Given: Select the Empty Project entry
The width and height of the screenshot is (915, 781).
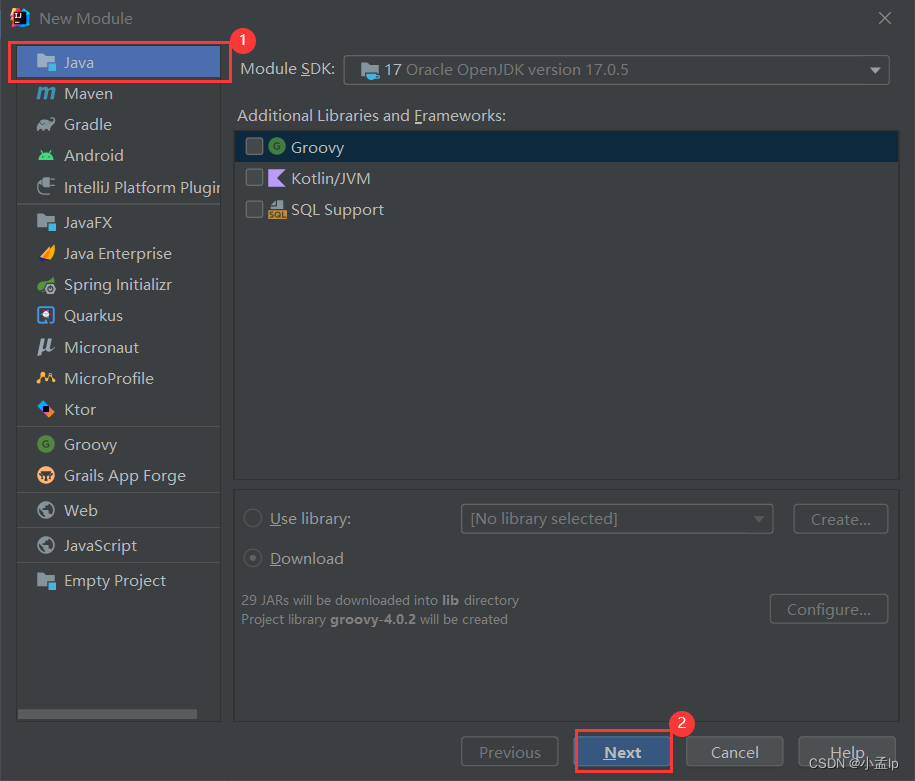Looking at the screenshot, I should coord(118,581).
